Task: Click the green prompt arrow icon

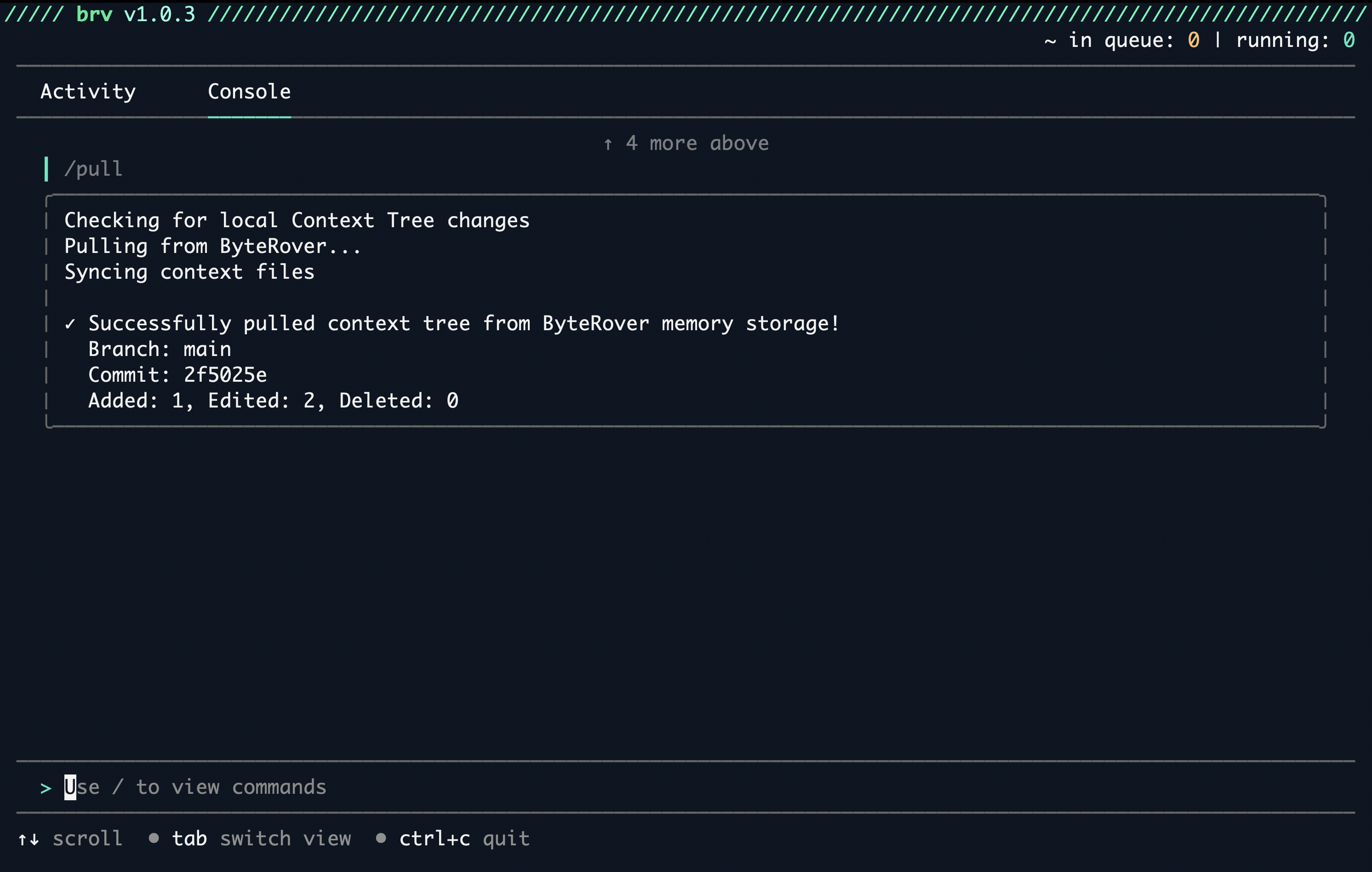Action: 46,788
